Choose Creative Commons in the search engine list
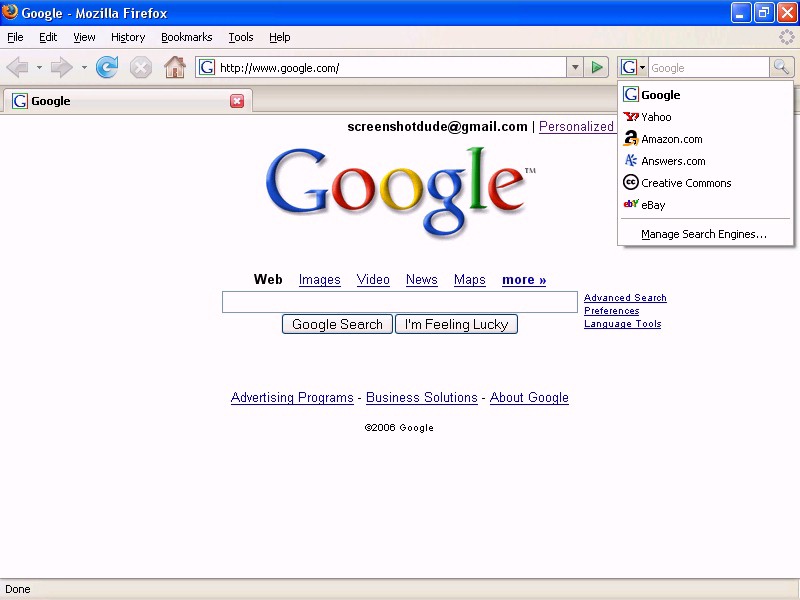This screenshot has width=800, height=600. pyautogui.click(x=705, y=183)
